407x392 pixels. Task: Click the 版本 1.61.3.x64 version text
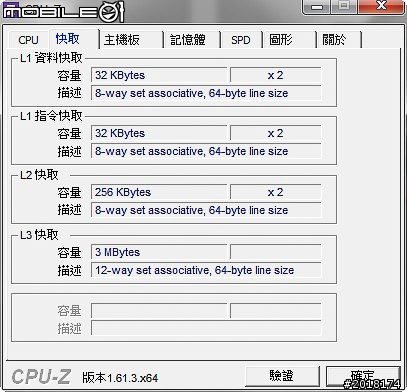tap(120, 378)
